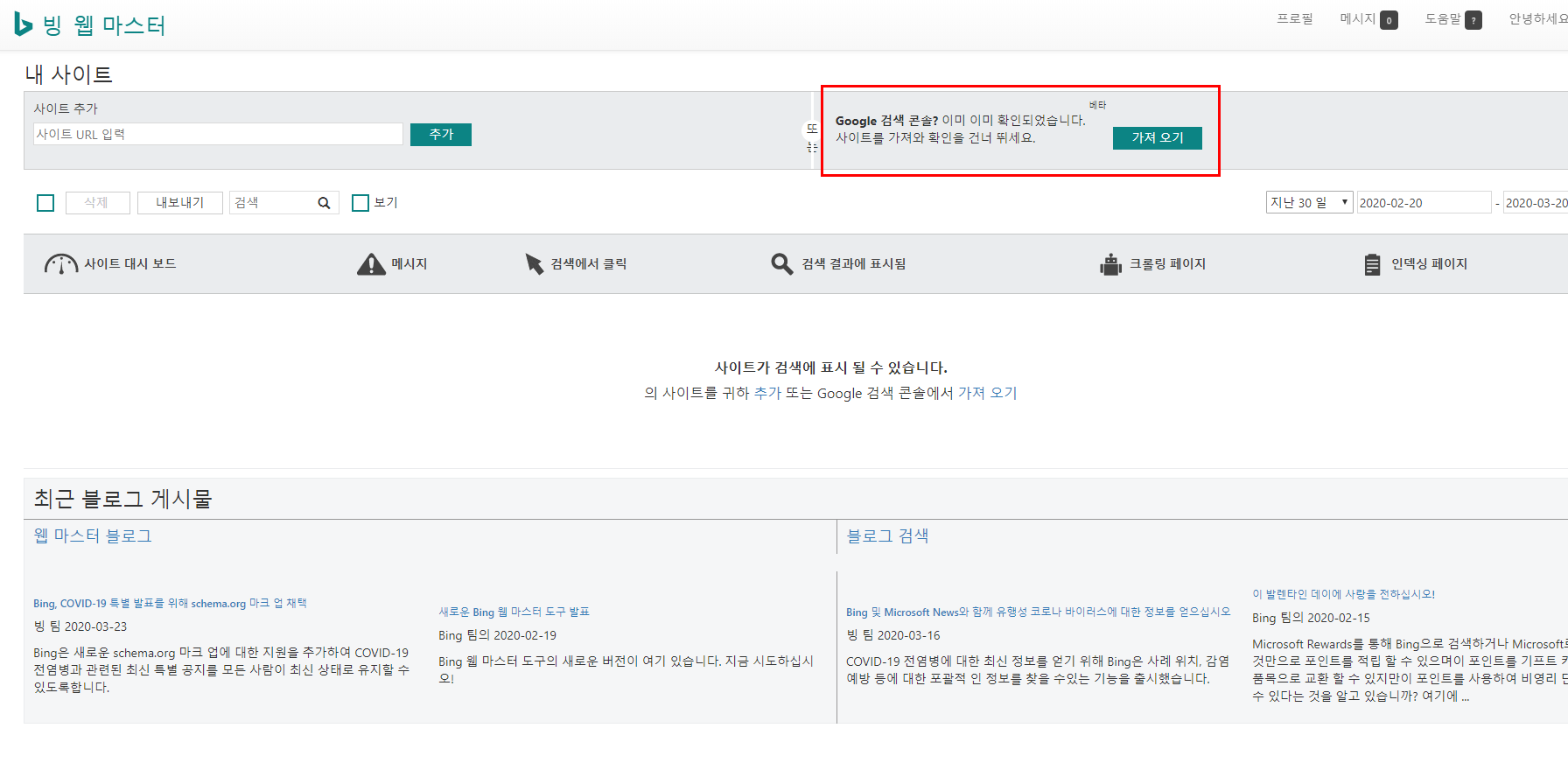The image size is (1568, 770).
Task: Open the messages count badge
Action: click(1389, 20)
